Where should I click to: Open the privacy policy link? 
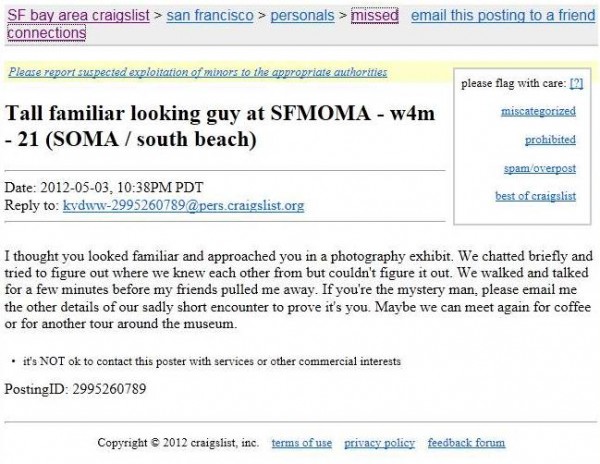click(x=379, y=443)
